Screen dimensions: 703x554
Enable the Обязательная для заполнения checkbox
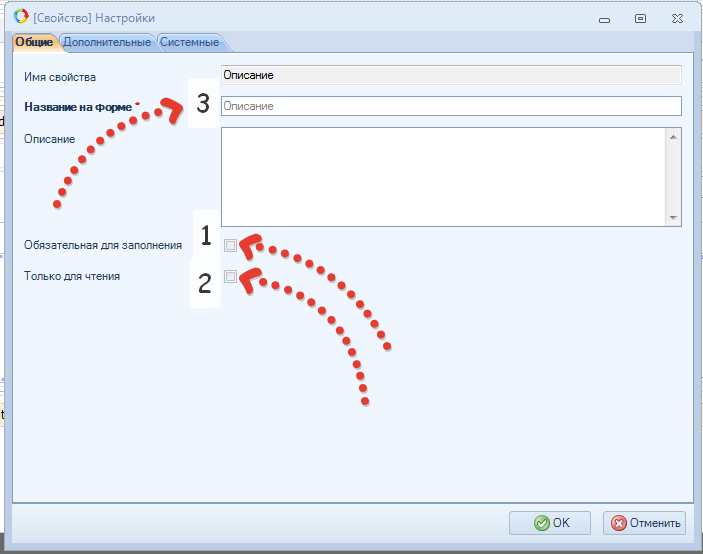231,245
